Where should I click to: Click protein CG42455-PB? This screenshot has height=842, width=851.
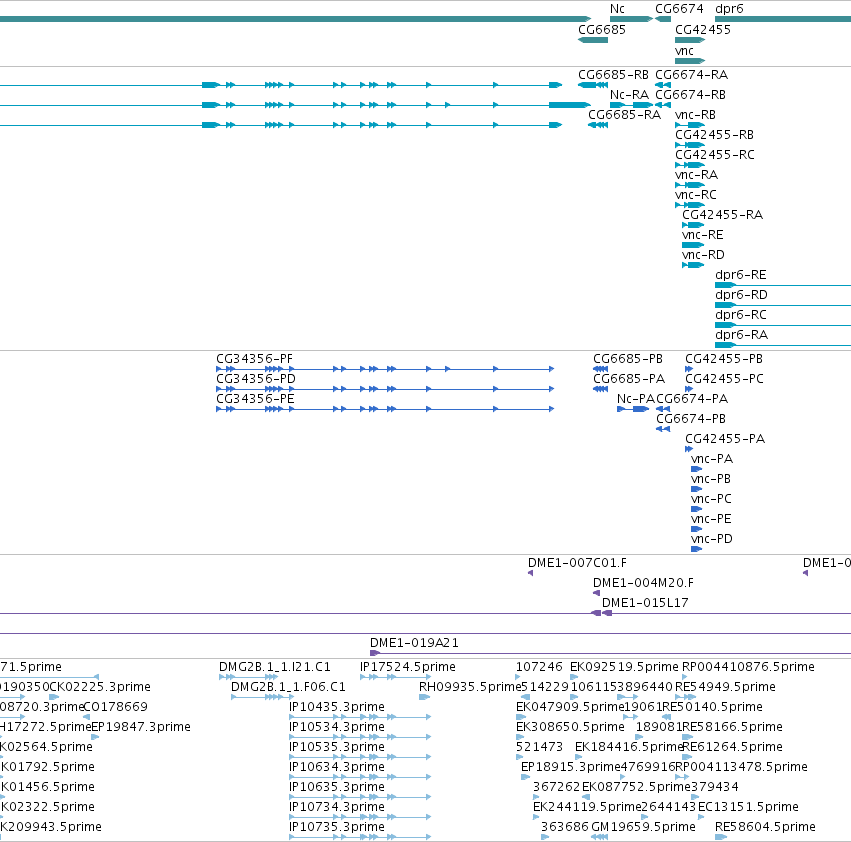724,359
